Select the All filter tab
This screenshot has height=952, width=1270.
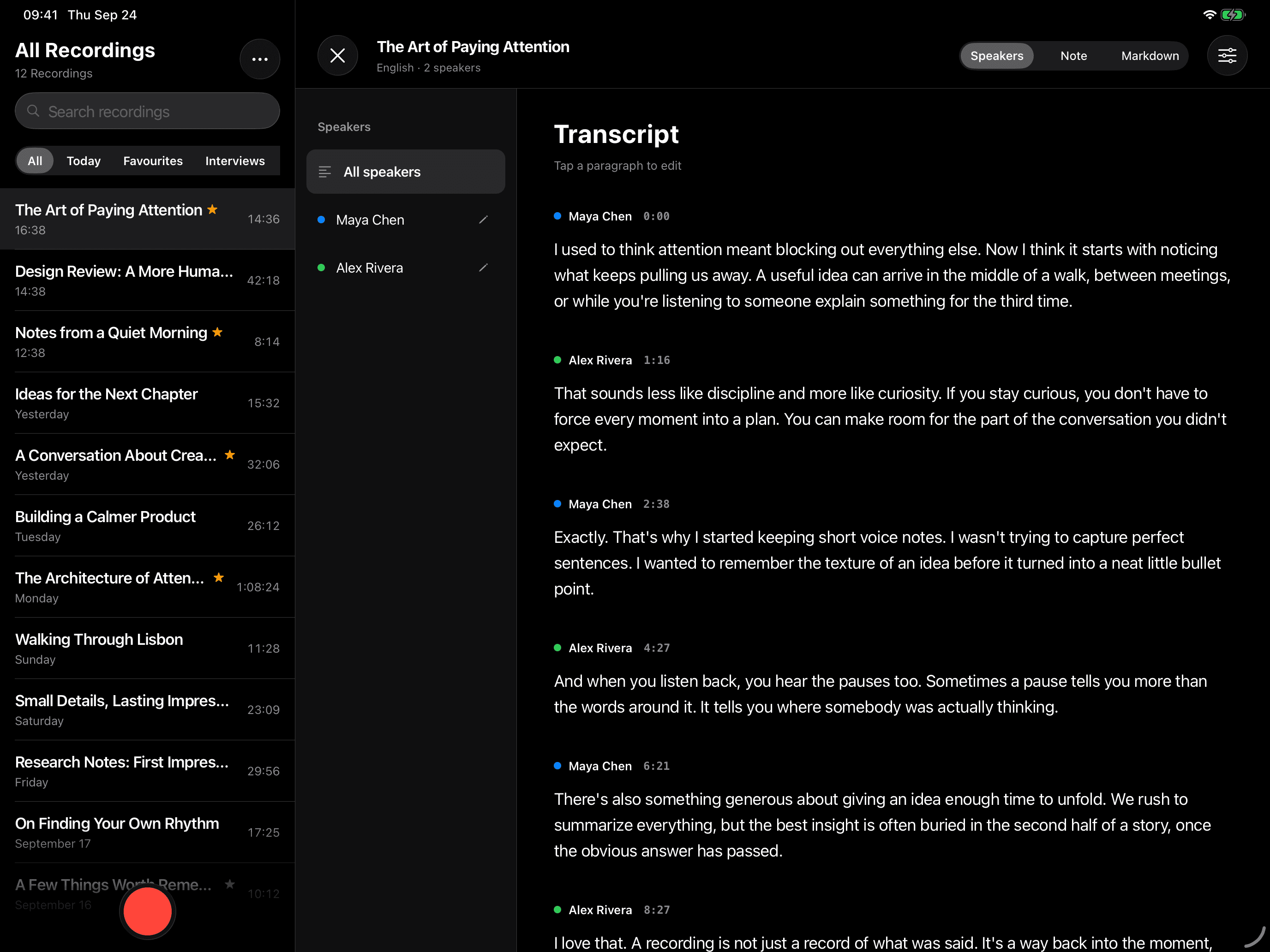[35, 161]
